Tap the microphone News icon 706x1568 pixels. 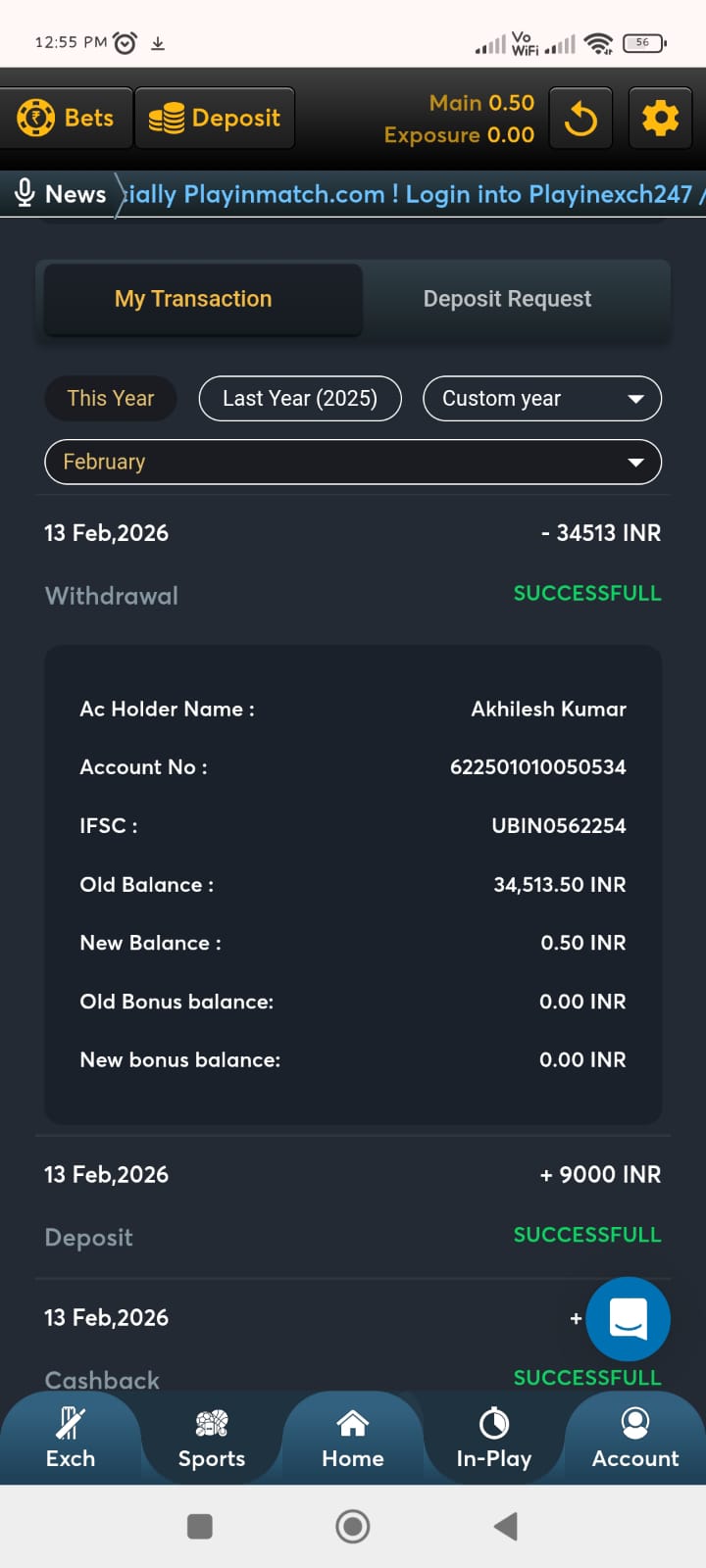pyautogui.click(x=25, y=193)
